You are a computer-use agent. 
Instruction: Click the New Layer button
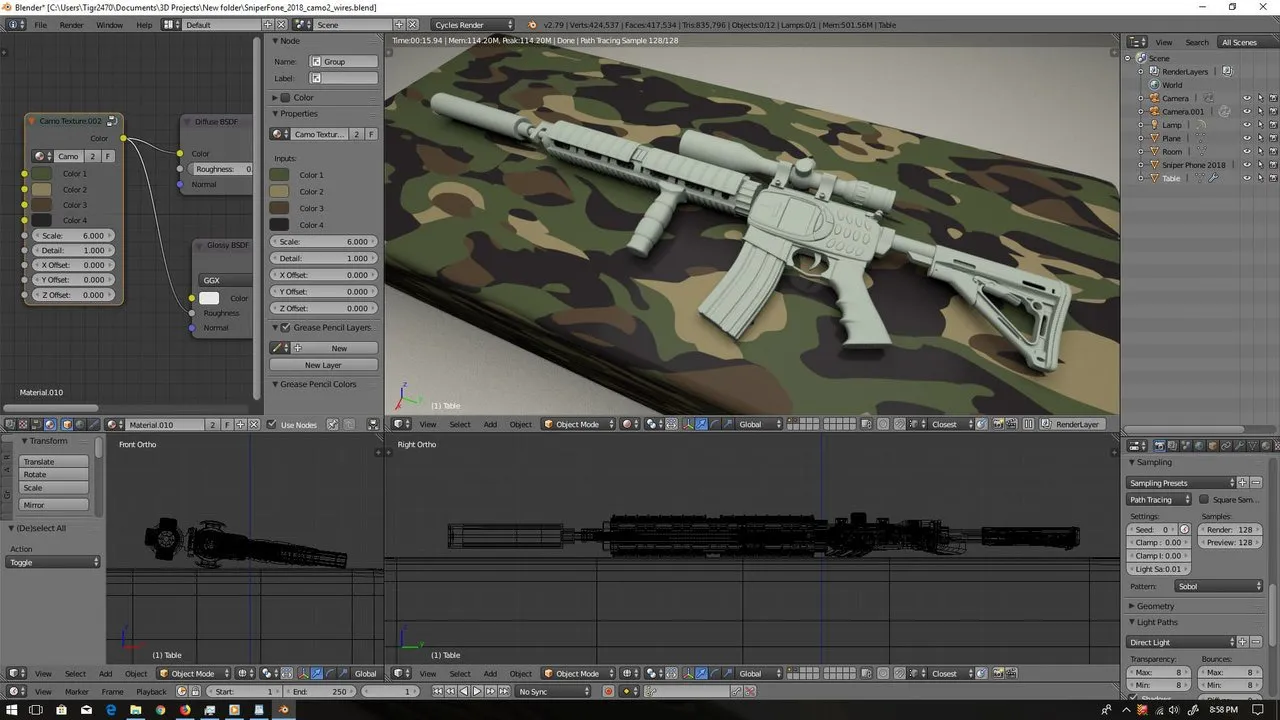pos(323,365)
